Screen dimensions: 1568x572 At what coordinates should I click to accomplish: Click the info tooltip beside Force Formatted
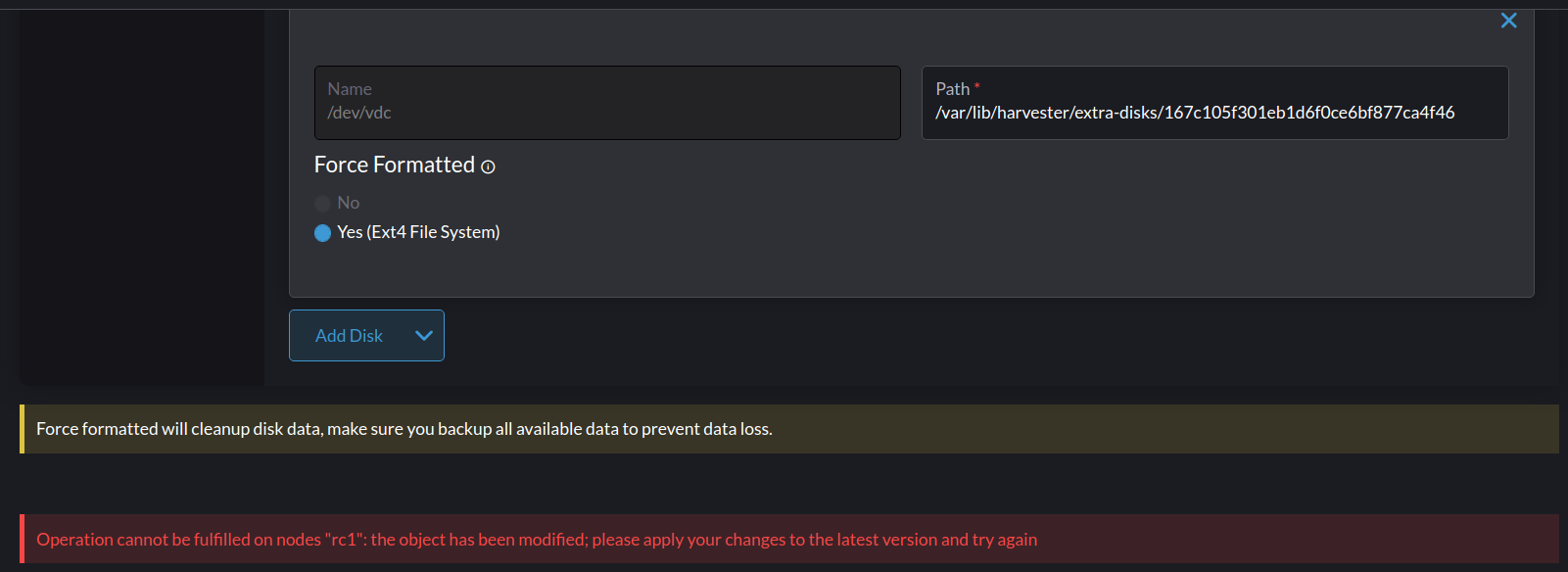pyautogui.click(x=488, y=167)
